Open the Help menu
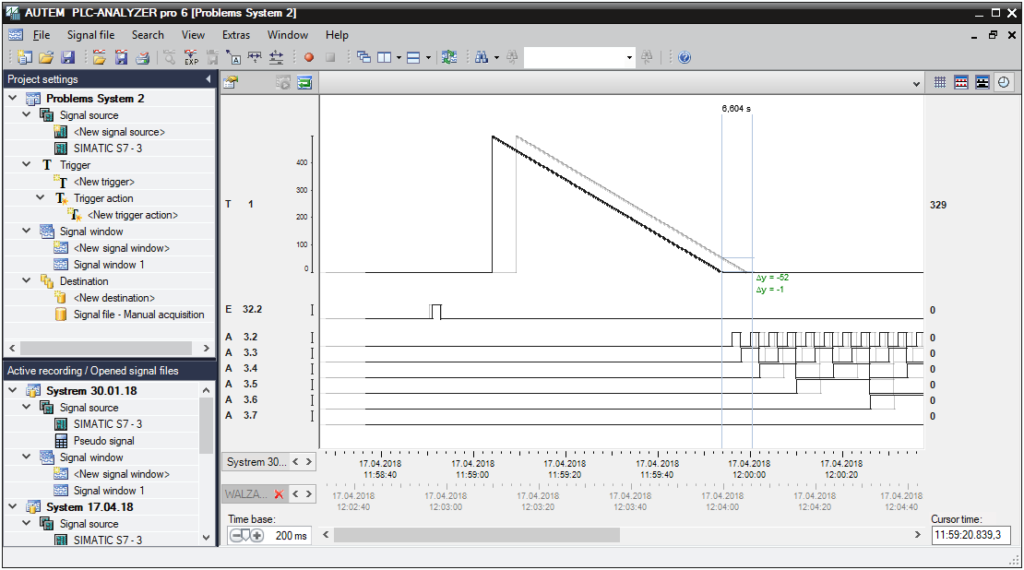 click(x=337, y=35)
